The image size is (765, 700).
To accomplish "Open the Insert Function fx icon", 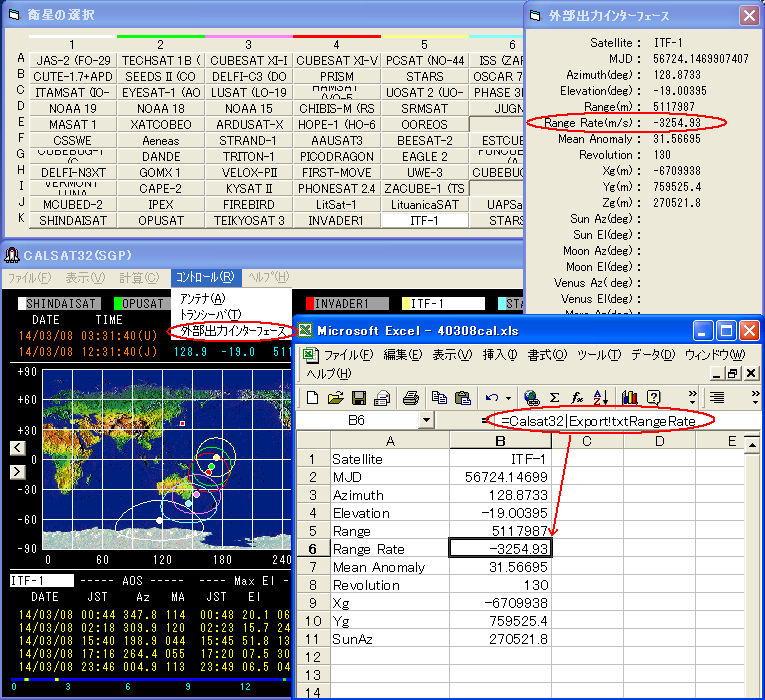I will (x=577, y=398).
